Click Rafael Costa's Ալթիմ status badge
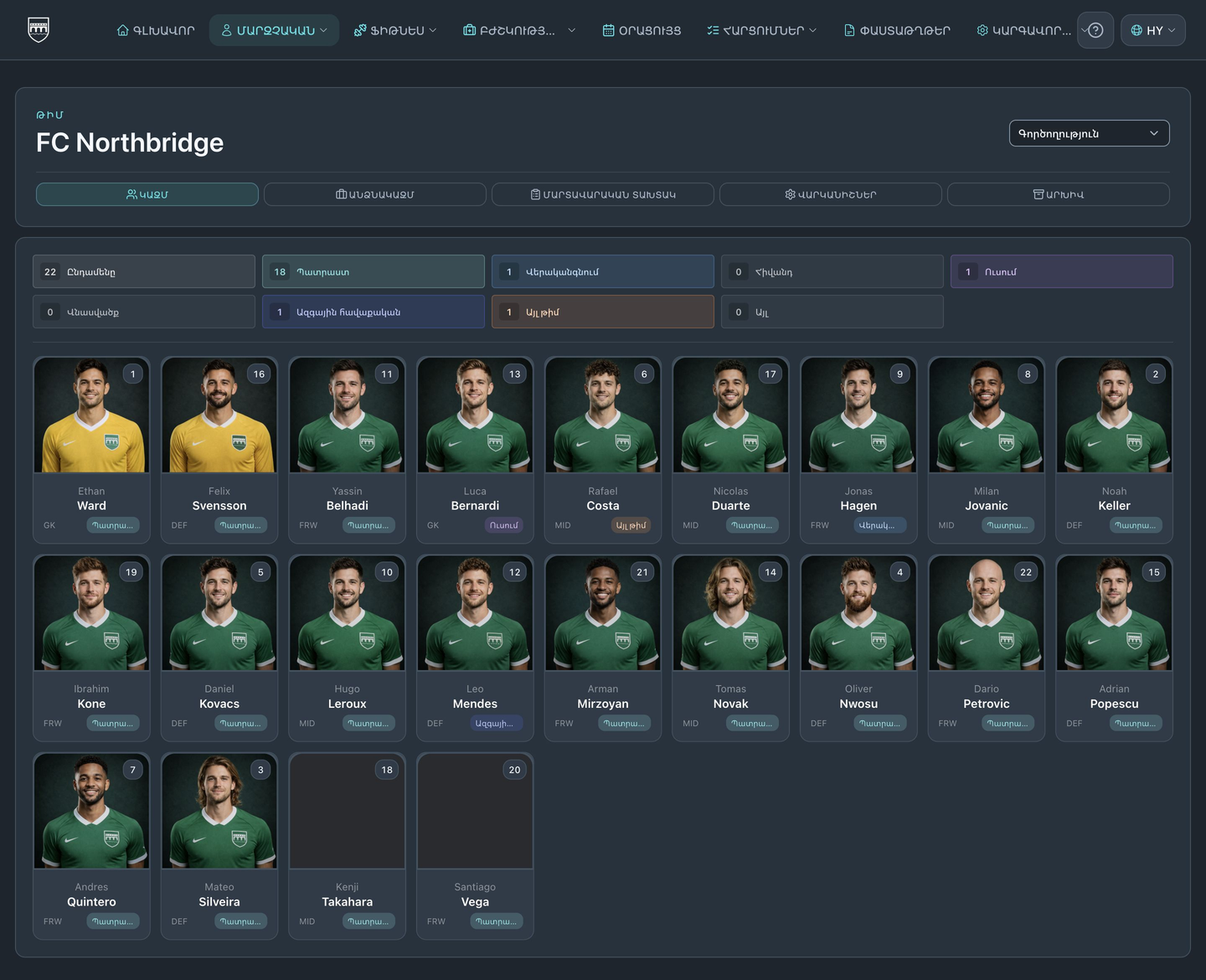This screenshot has height=980, width=1206. tap(631, 525)
